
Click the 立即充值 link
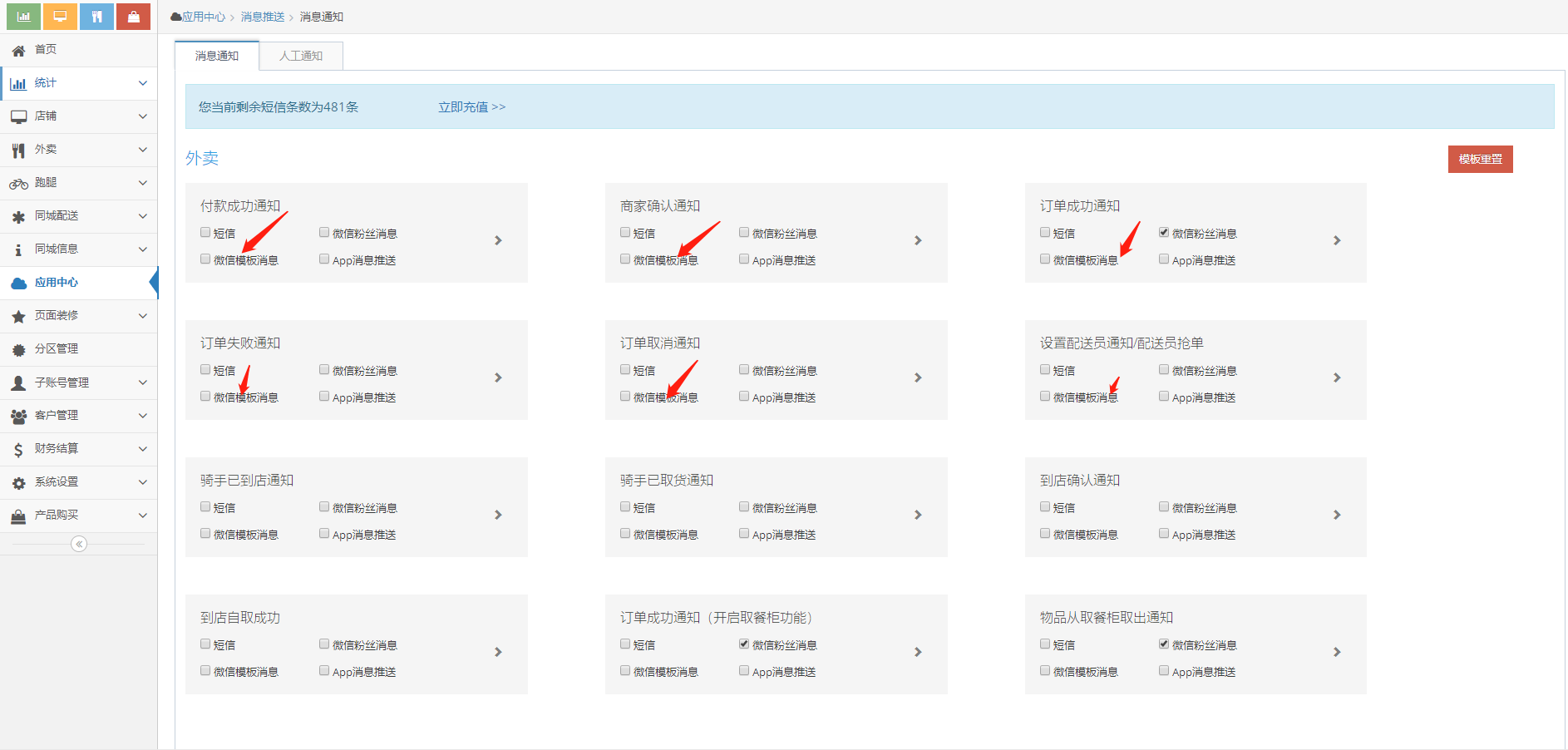(471, 107)
